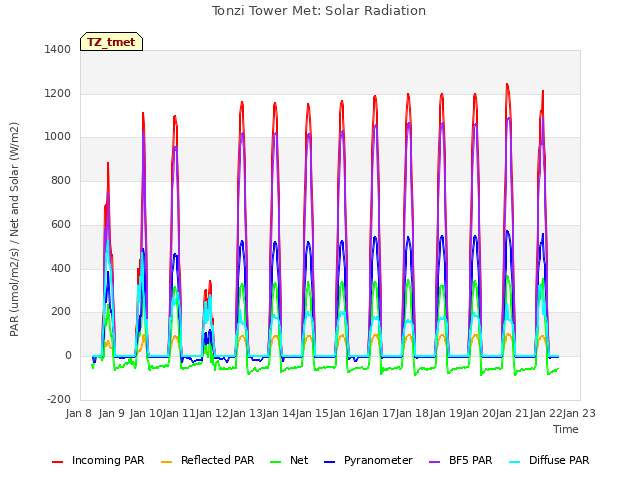Select the Reflected PAR legend label
640x480 pixels.
click(218, 460)
